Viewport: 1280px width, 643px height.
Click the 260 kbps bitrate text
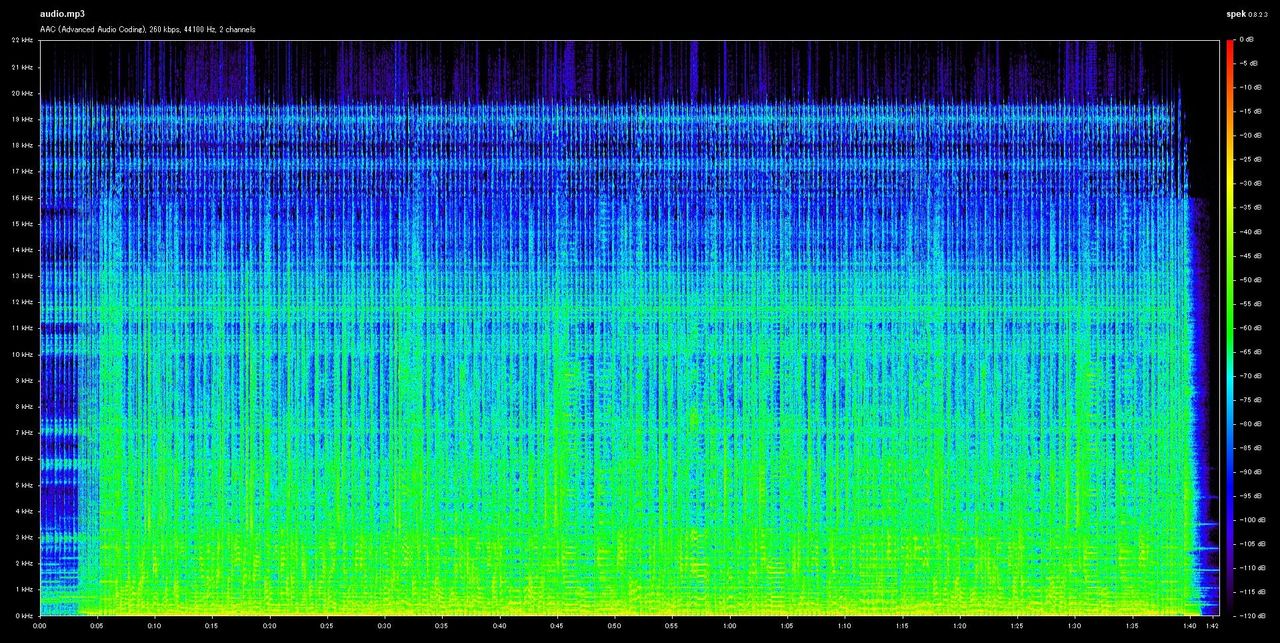point(165,29)
